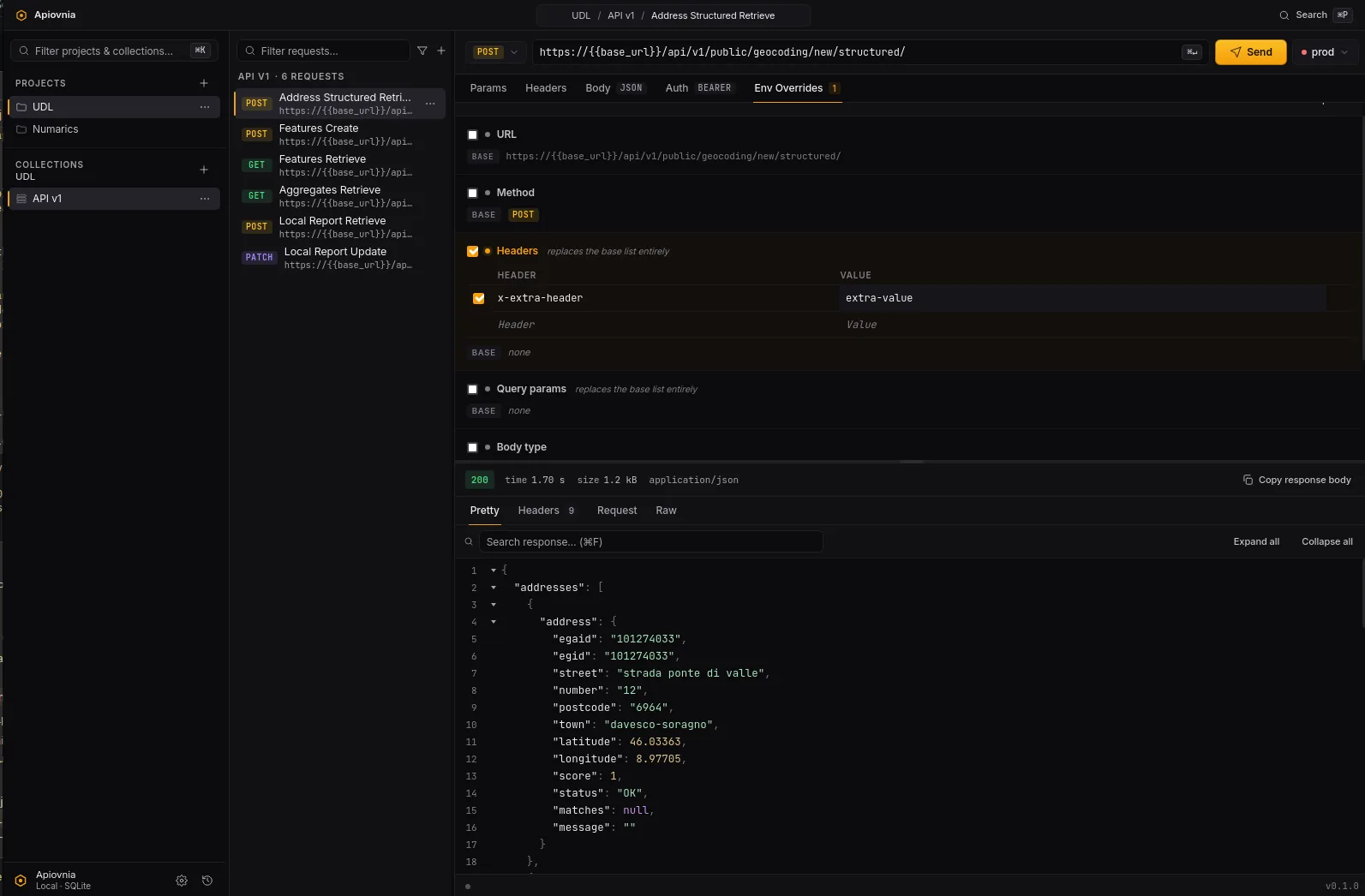Focus the Filter projects & collections field
Image resolution: width=1365 pixels, height=896 pixels.
click(x=114, y=51)
